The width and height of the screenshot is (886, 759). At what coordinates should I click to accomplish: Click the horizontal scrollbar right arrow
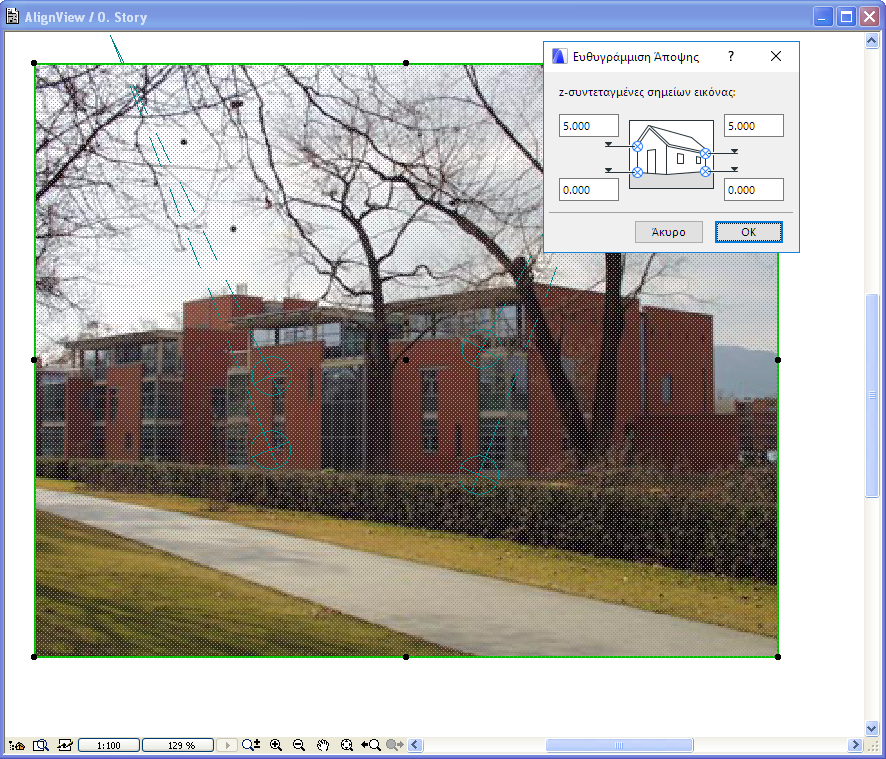point(855,745)
